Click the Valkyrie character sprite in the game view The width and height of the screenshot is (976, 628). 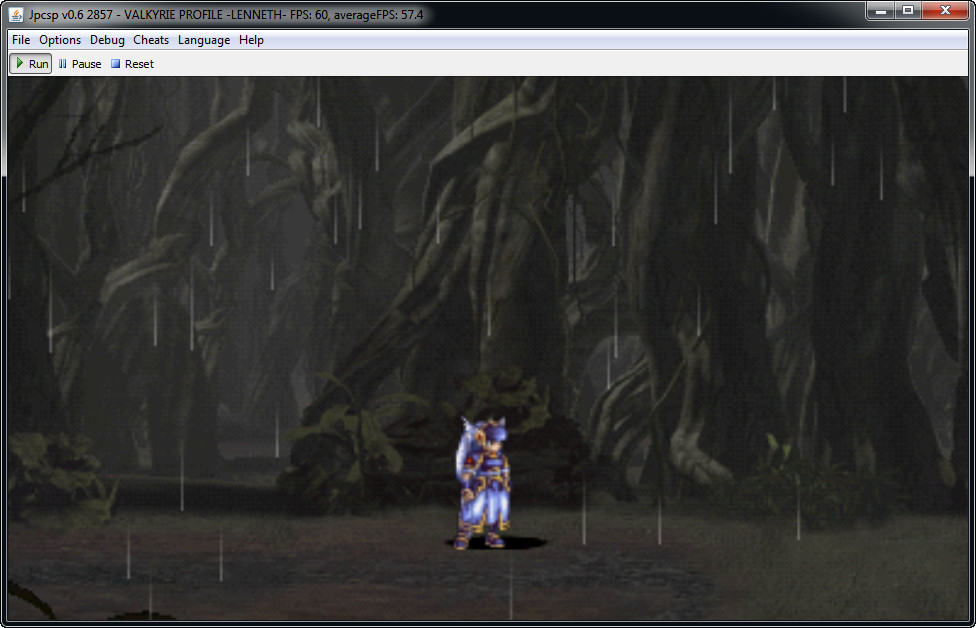click(x=483, y=483)
